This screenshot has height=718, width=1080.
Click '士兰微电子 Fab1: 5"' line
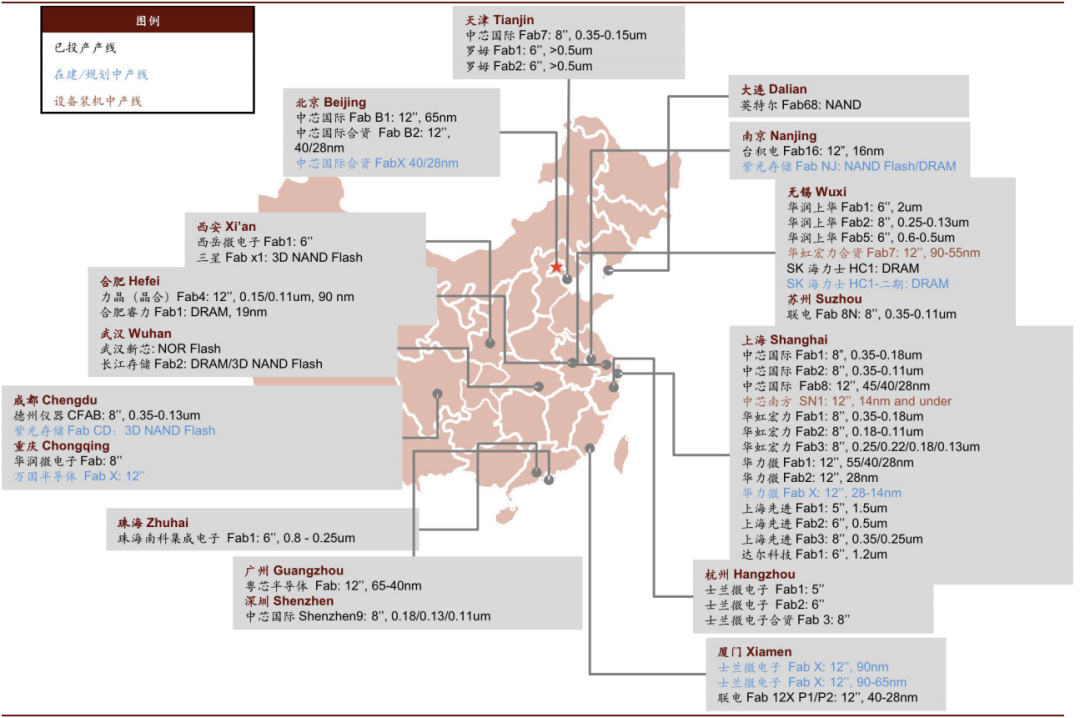click(x=764, y=589)
